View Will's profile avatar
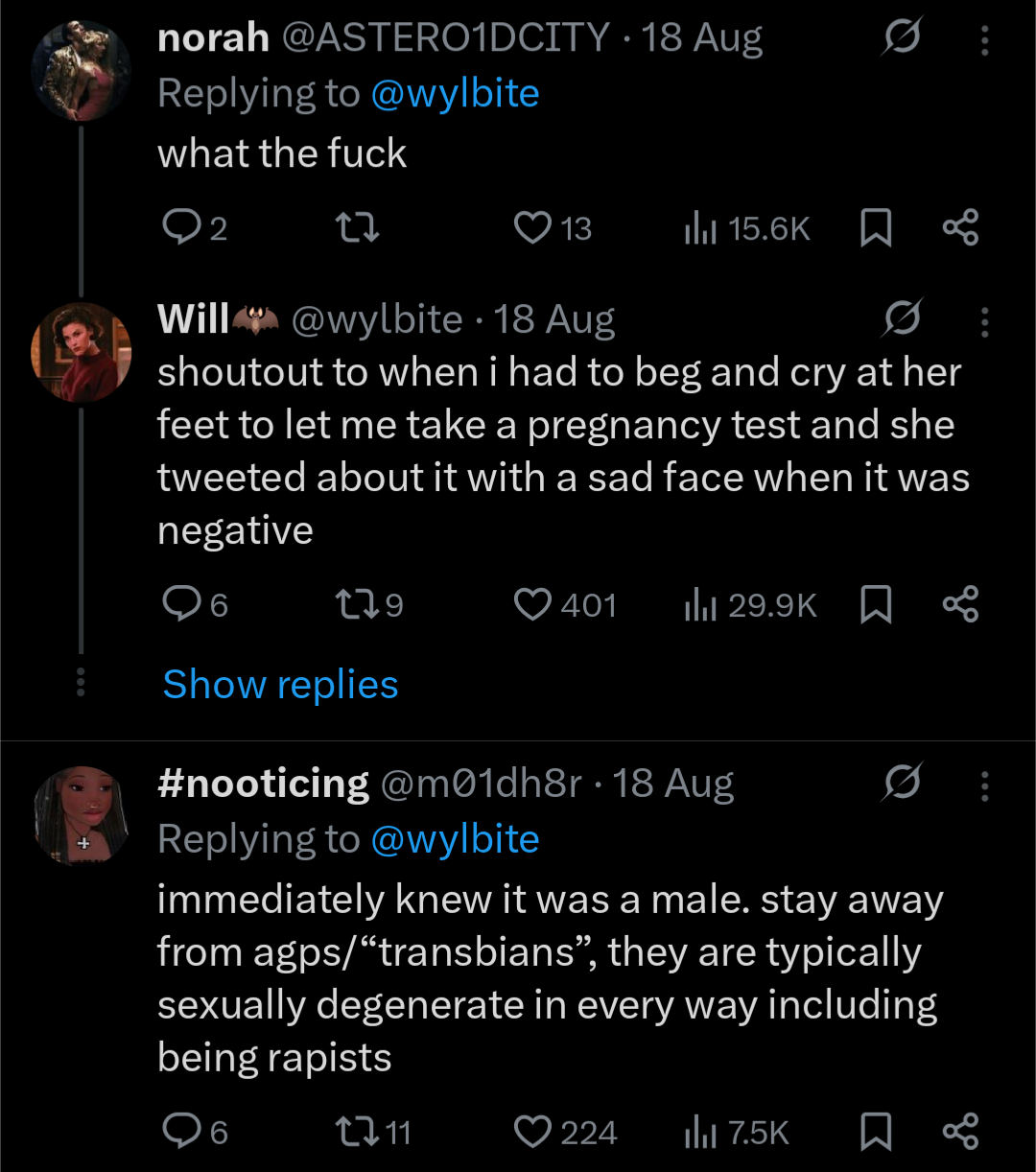Image resolution: width=1036 pixels, height=1172 pixels. coord(81,352)
